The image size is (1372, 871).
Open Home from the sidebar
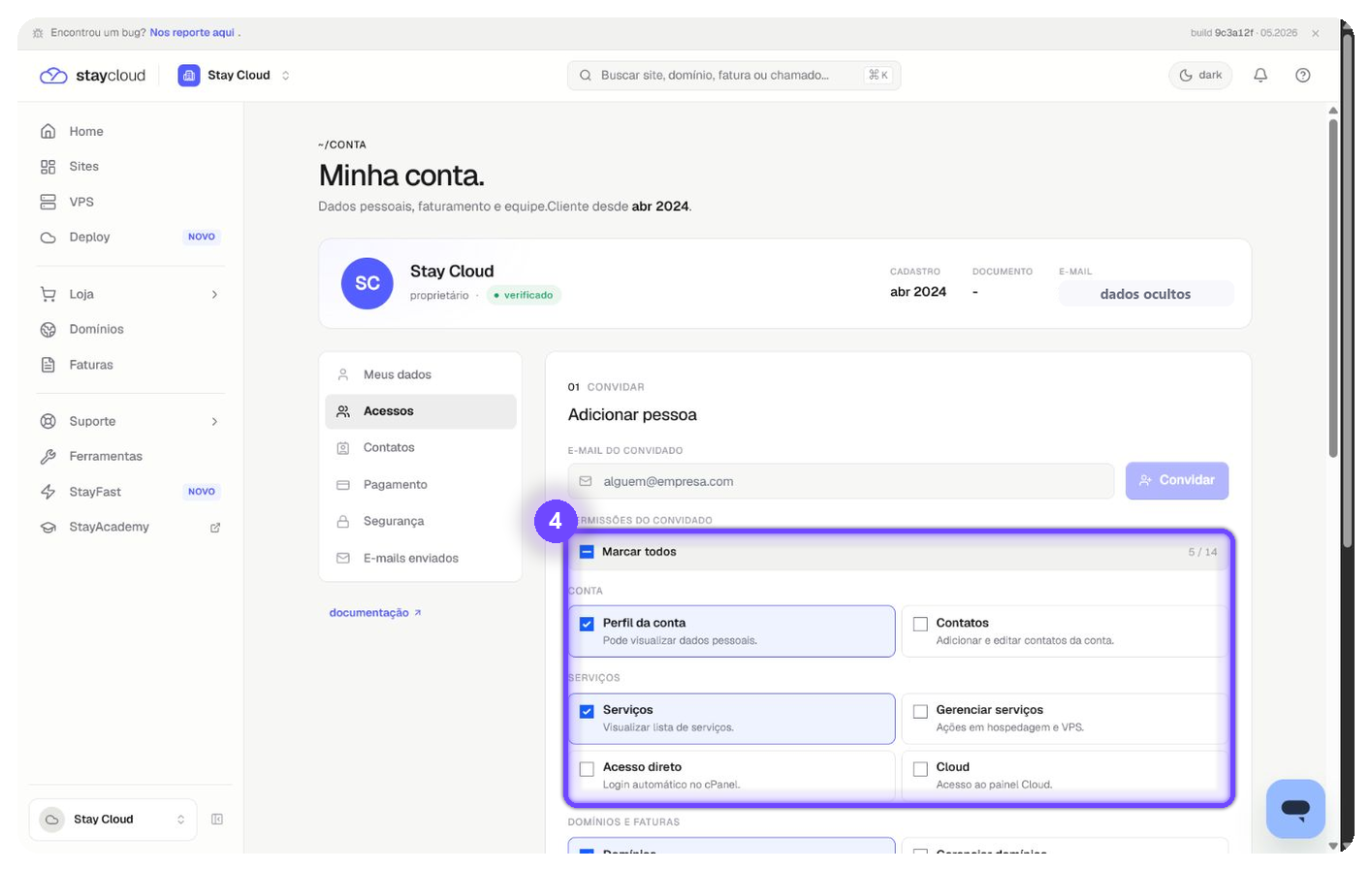(x=130, y=131)
